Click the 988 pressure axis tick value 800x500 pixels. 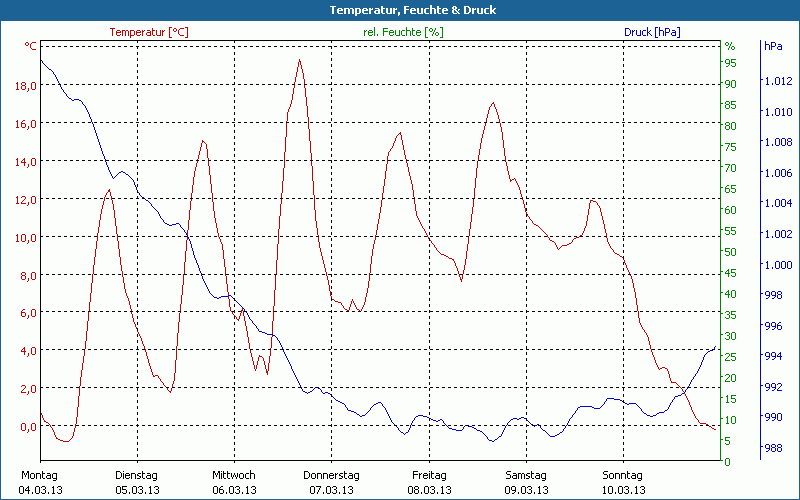pos(773,449)
